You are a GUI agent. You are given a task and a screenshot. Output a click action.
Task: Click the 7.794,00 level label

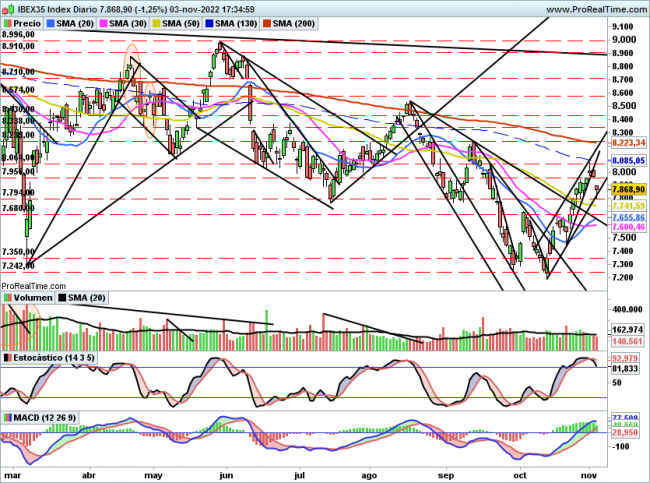pyautogui.click(x=17, y=193)
